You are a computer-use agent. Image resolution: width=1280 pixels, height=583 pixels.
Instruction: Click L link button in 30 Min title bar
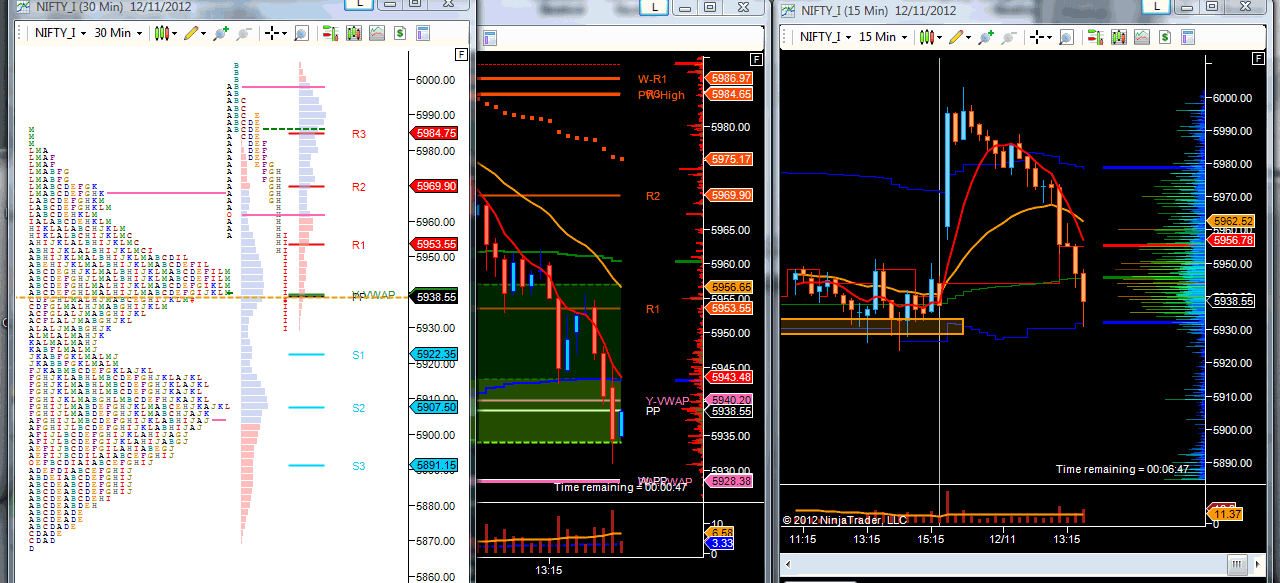(x=359, y=4)
